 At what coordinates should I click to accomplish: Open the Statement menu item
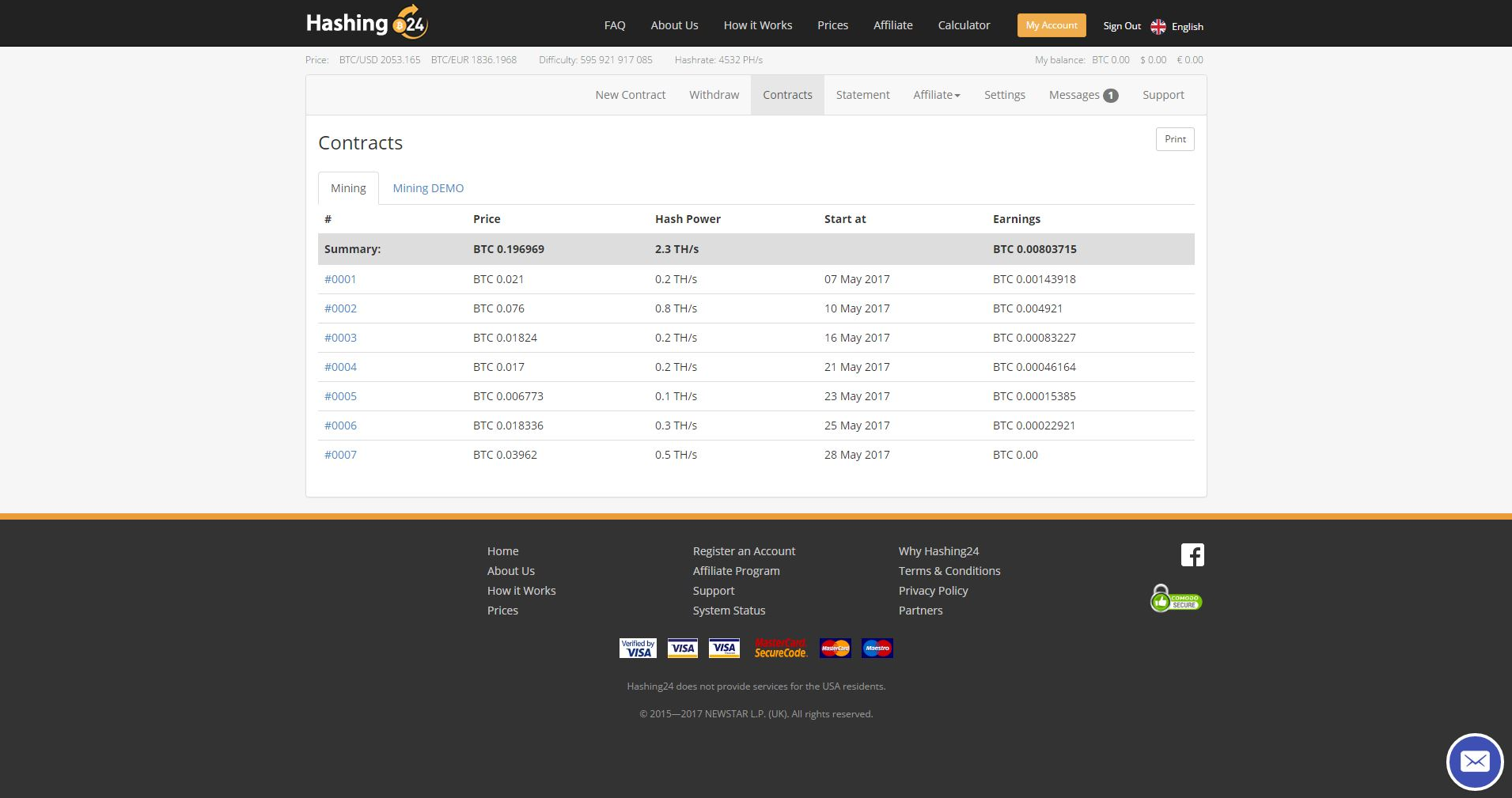862,95
